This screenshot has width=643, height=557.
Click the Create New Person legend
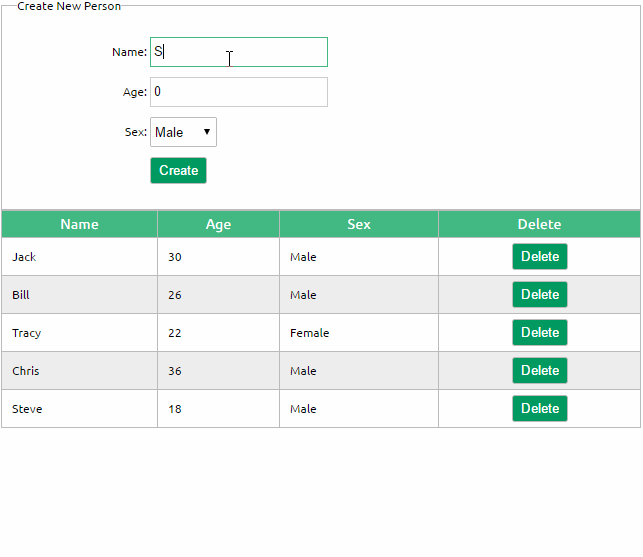click(x=69, y=6)
